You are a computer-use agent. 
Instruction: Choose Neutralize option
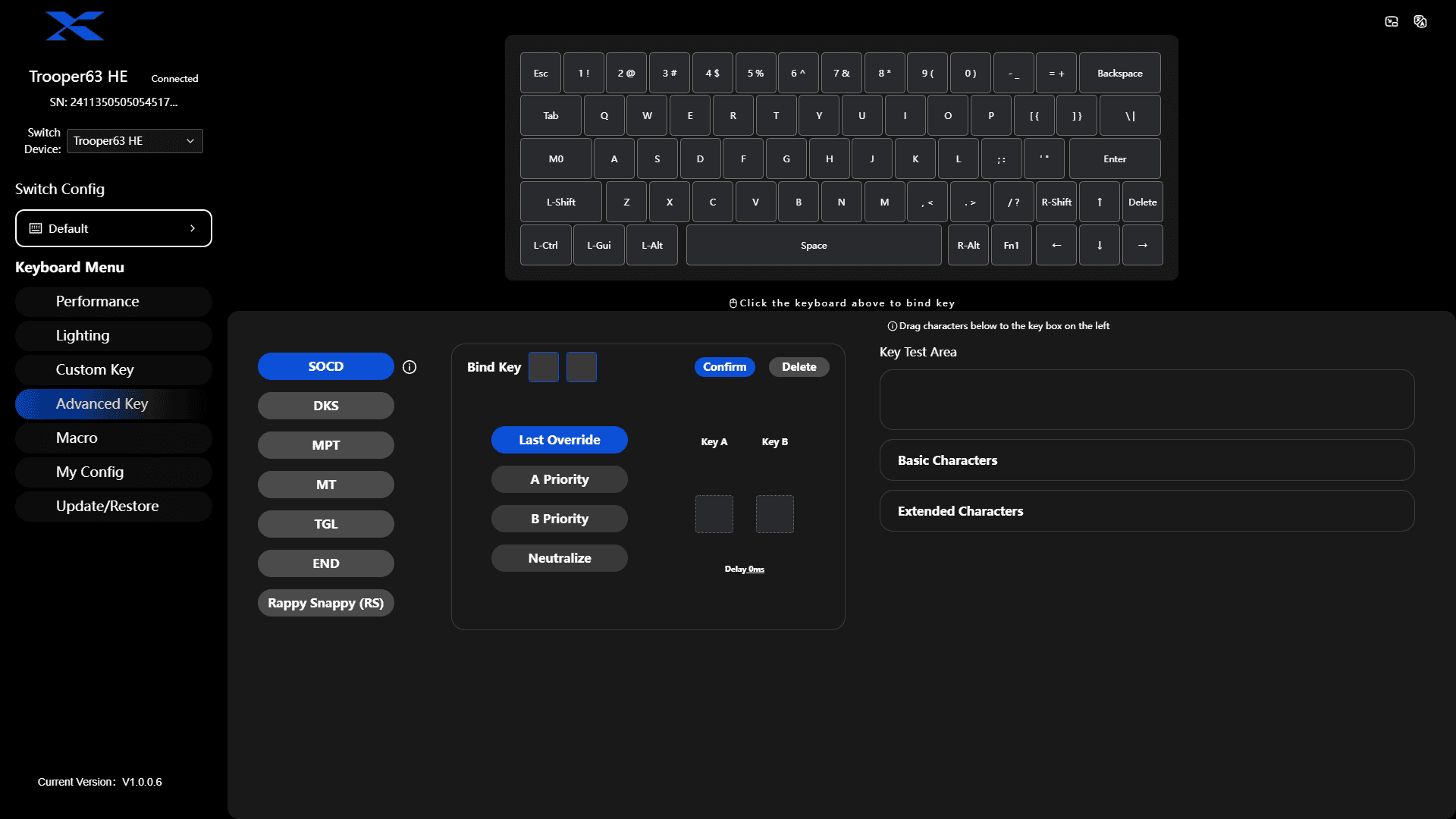[560, 558]
